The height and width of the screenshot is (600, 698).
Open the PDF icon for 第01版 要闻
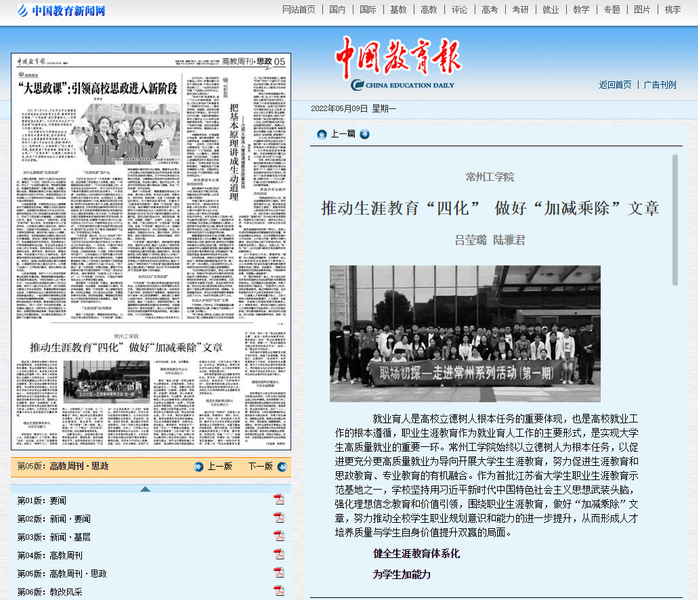[x=279, y=500]
